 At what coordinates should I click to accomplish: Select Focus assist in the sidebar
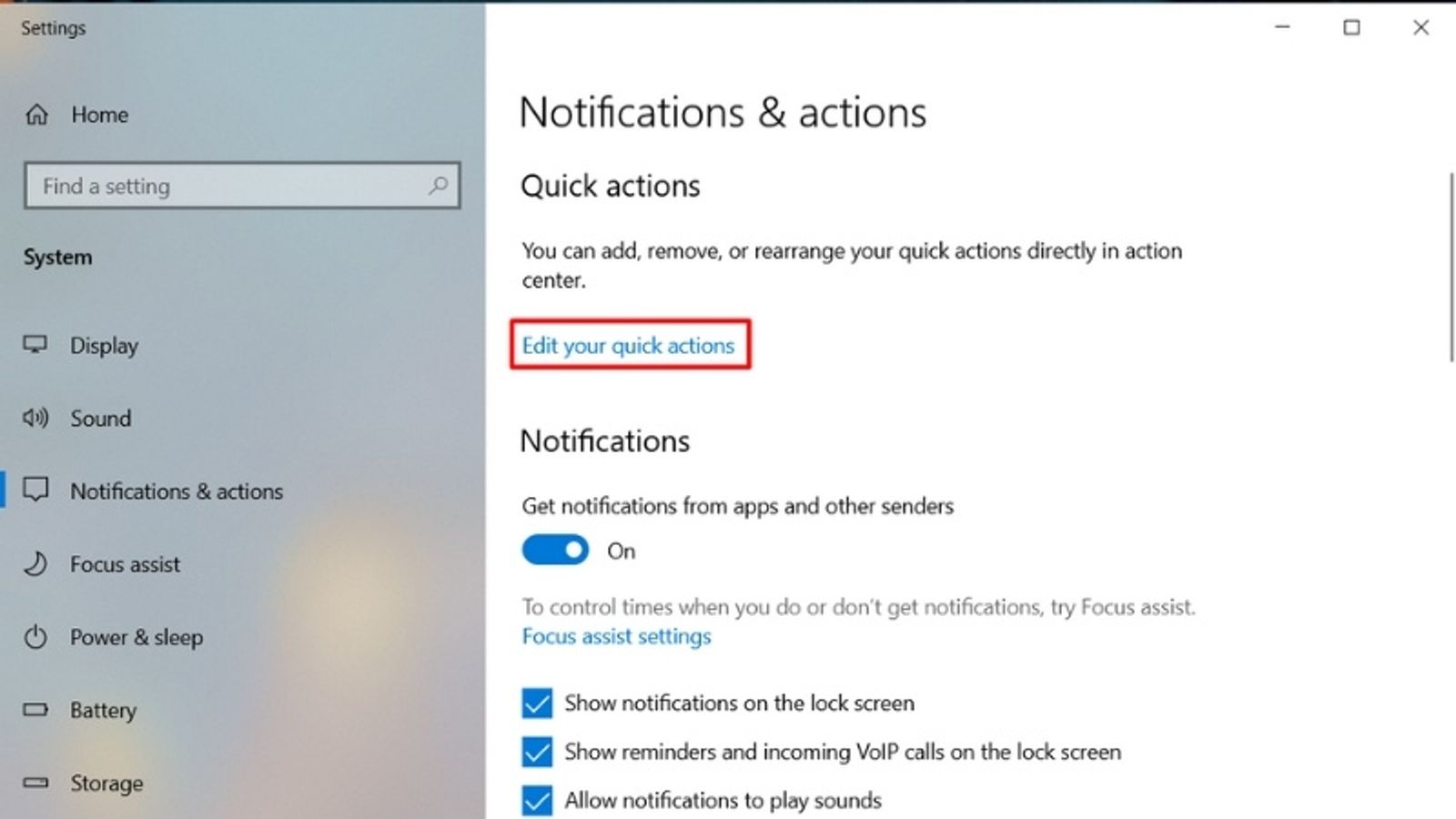coord(124,564)
